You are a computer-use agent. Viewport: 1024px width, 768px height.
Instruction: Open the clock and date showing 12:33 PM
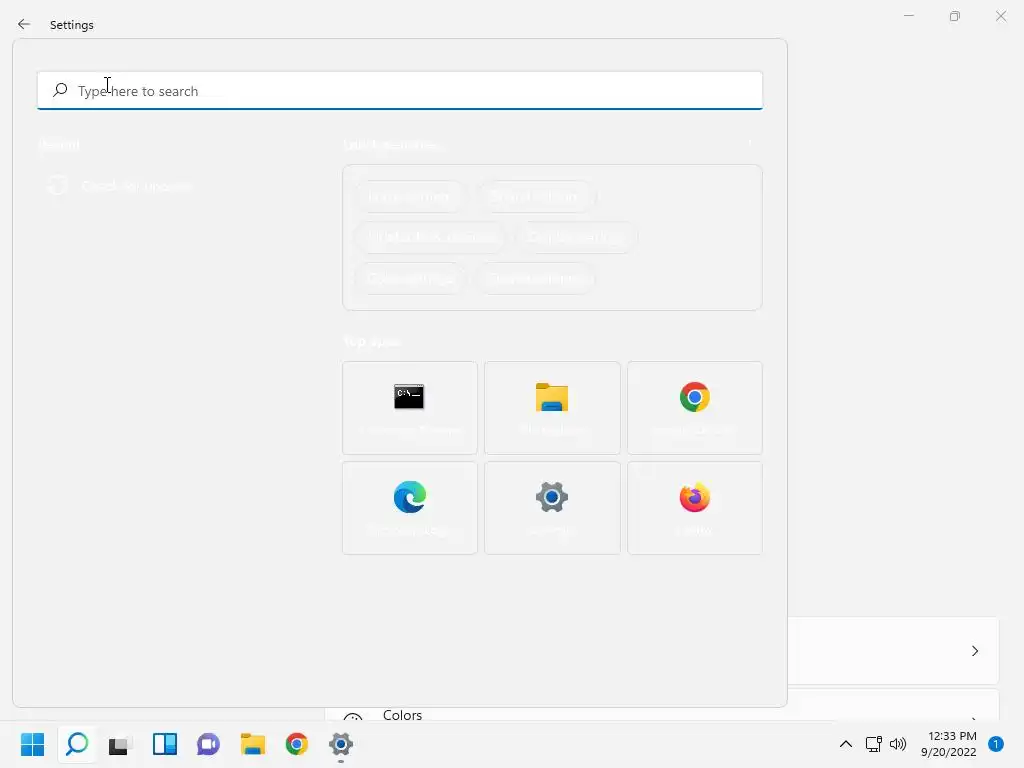[949, 744]
